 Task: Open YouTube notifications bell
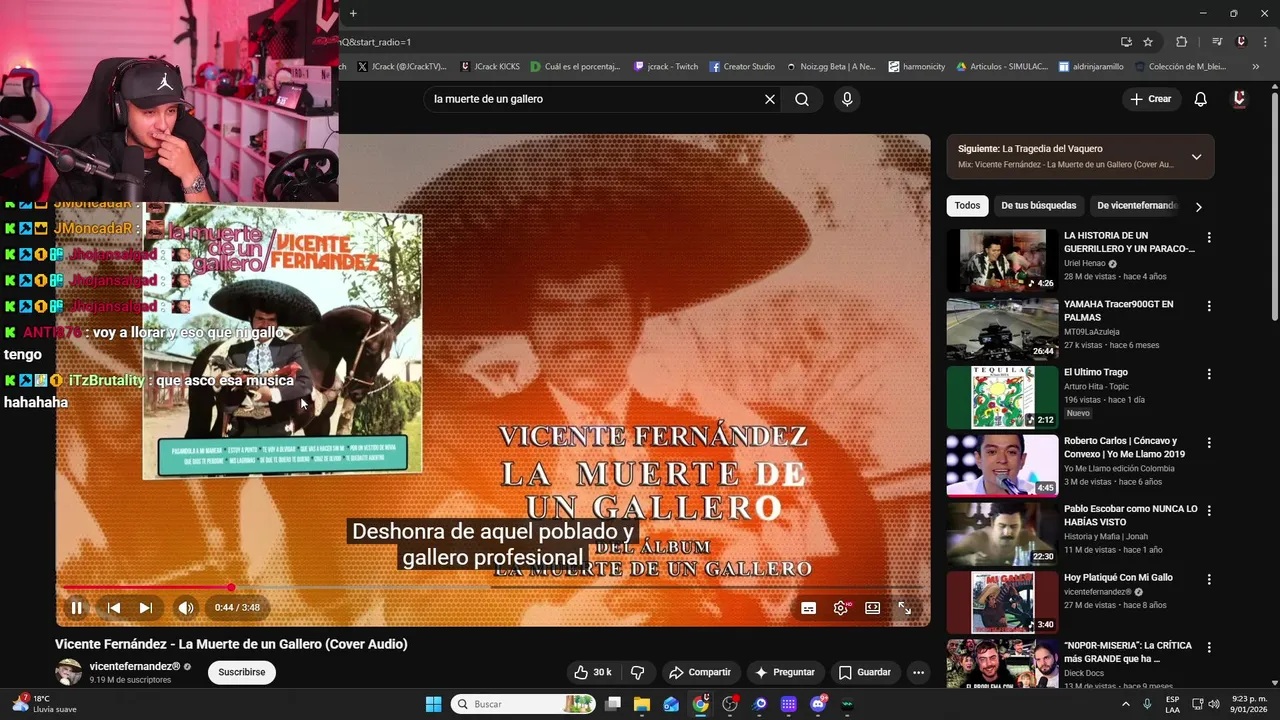[1201, 99]
